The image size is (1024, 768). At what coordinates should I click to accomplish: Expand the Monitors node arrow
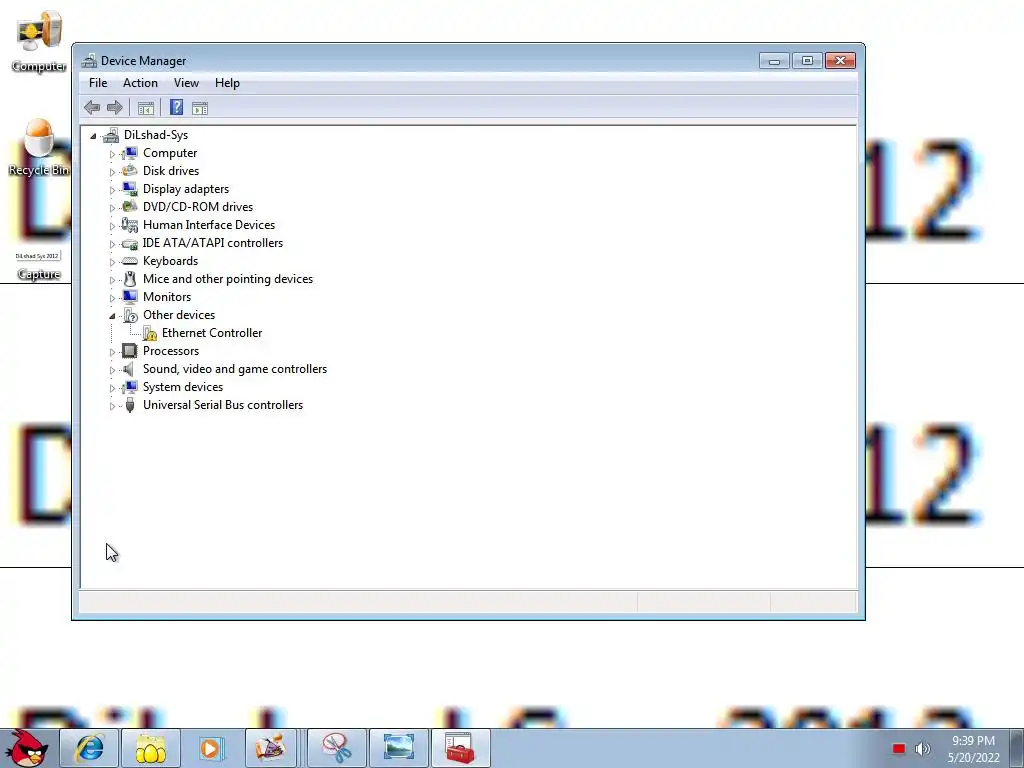pos(112,298)
